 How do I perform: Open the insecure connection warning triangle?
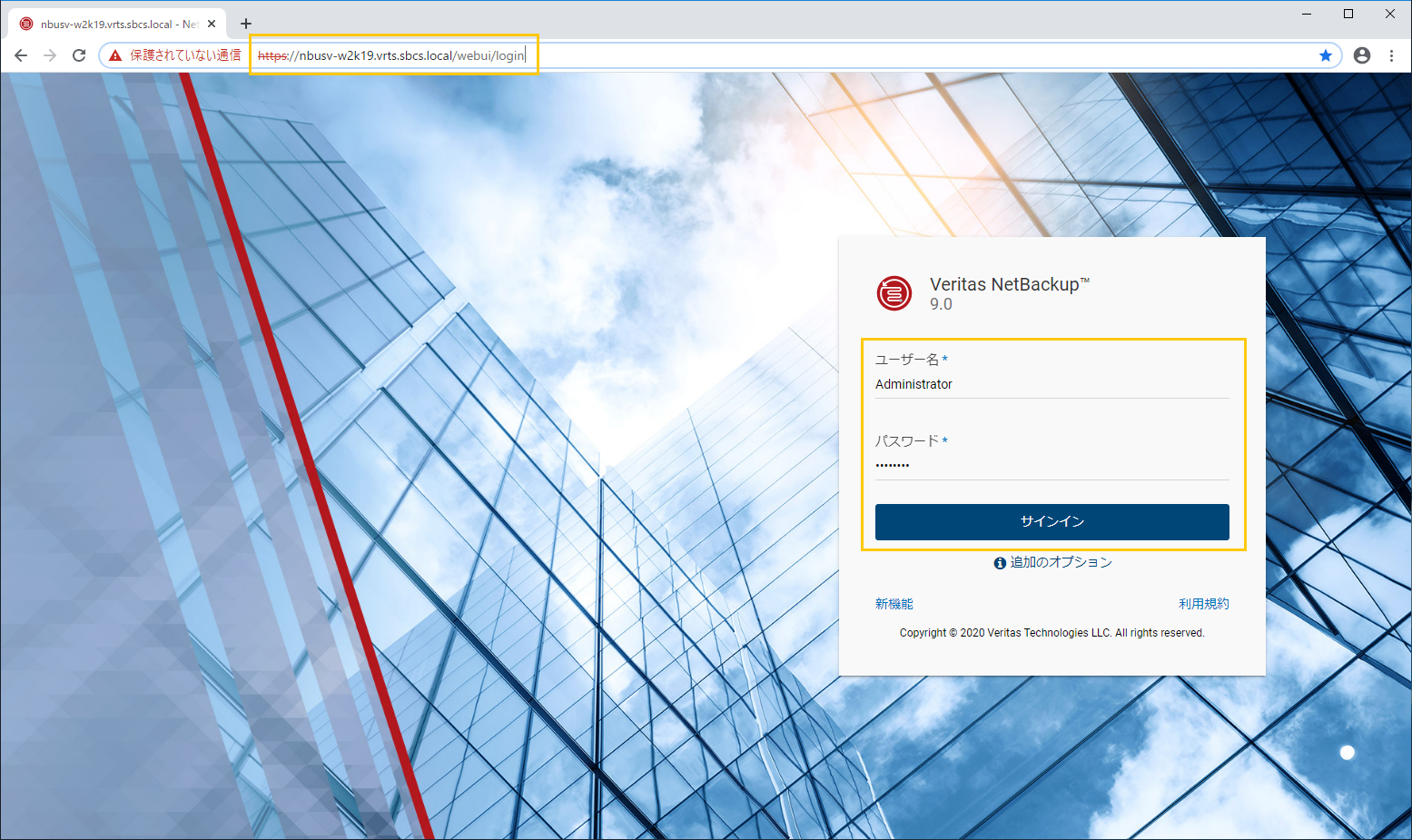[x=115, y=55]
